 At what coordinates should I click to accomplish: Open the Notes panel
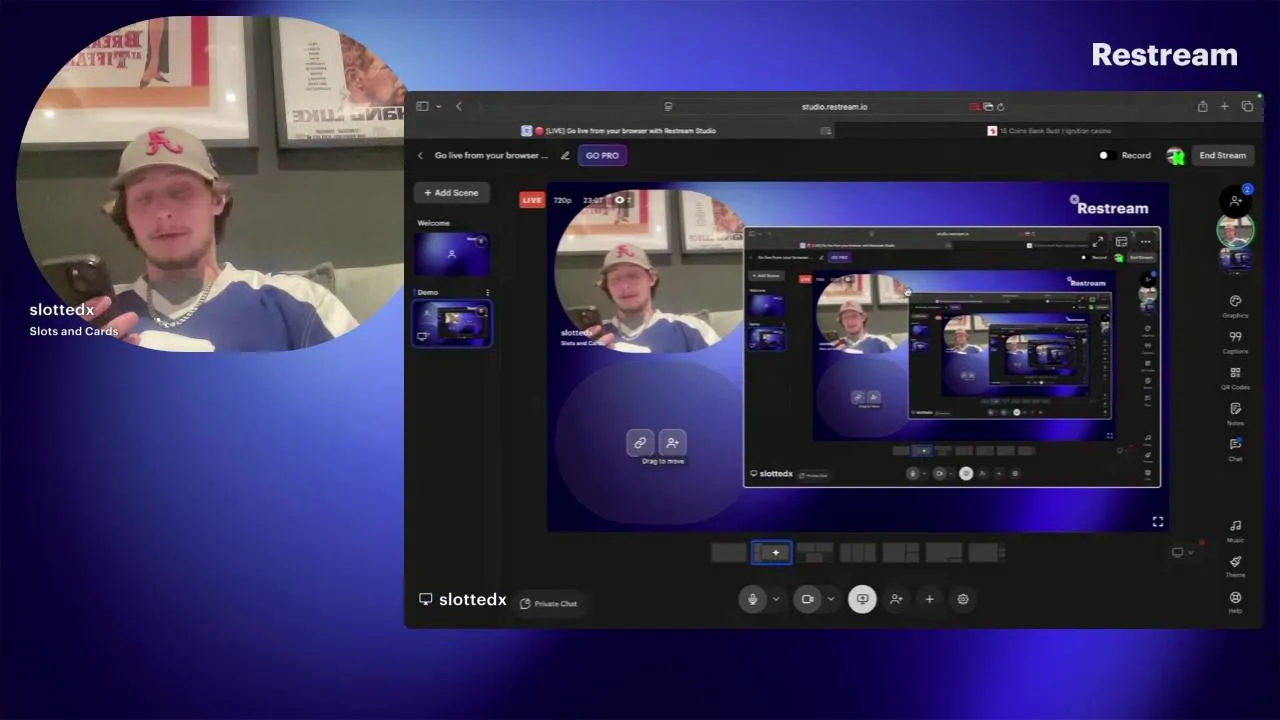point(1235,414)
